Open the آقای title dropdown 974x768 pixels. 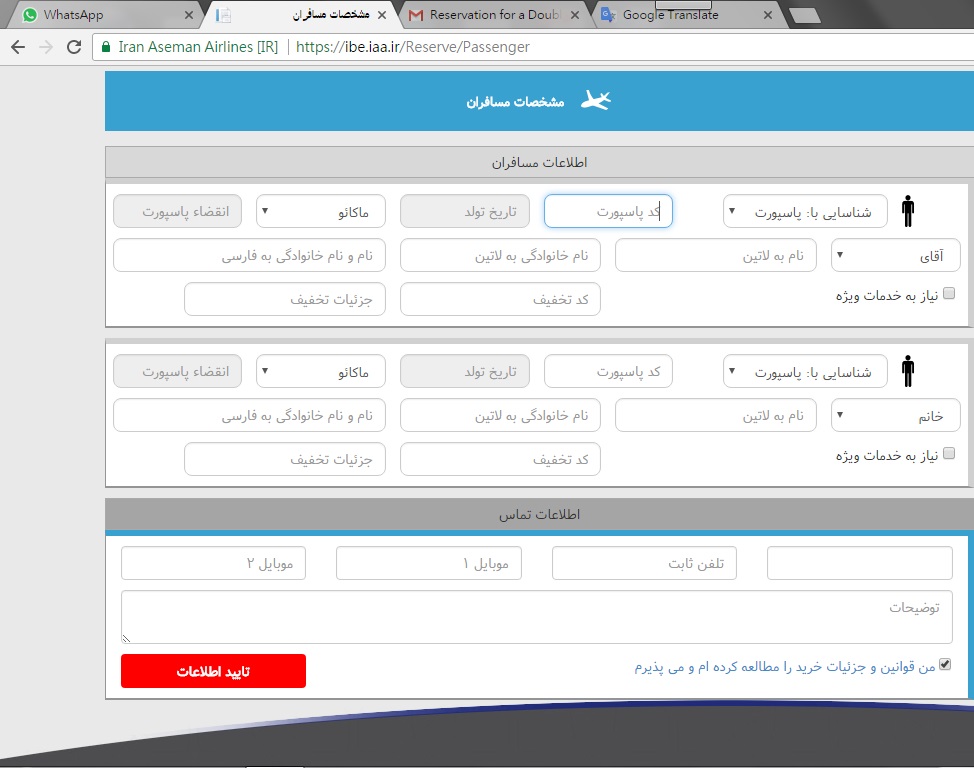[x=896, y=255]
